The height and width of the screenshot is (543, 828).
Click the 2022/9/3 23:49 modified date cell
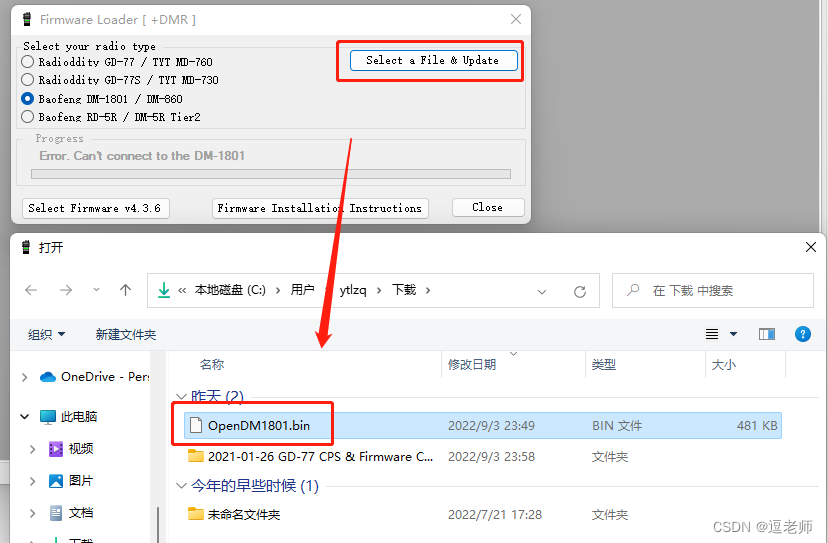[491, 426]
